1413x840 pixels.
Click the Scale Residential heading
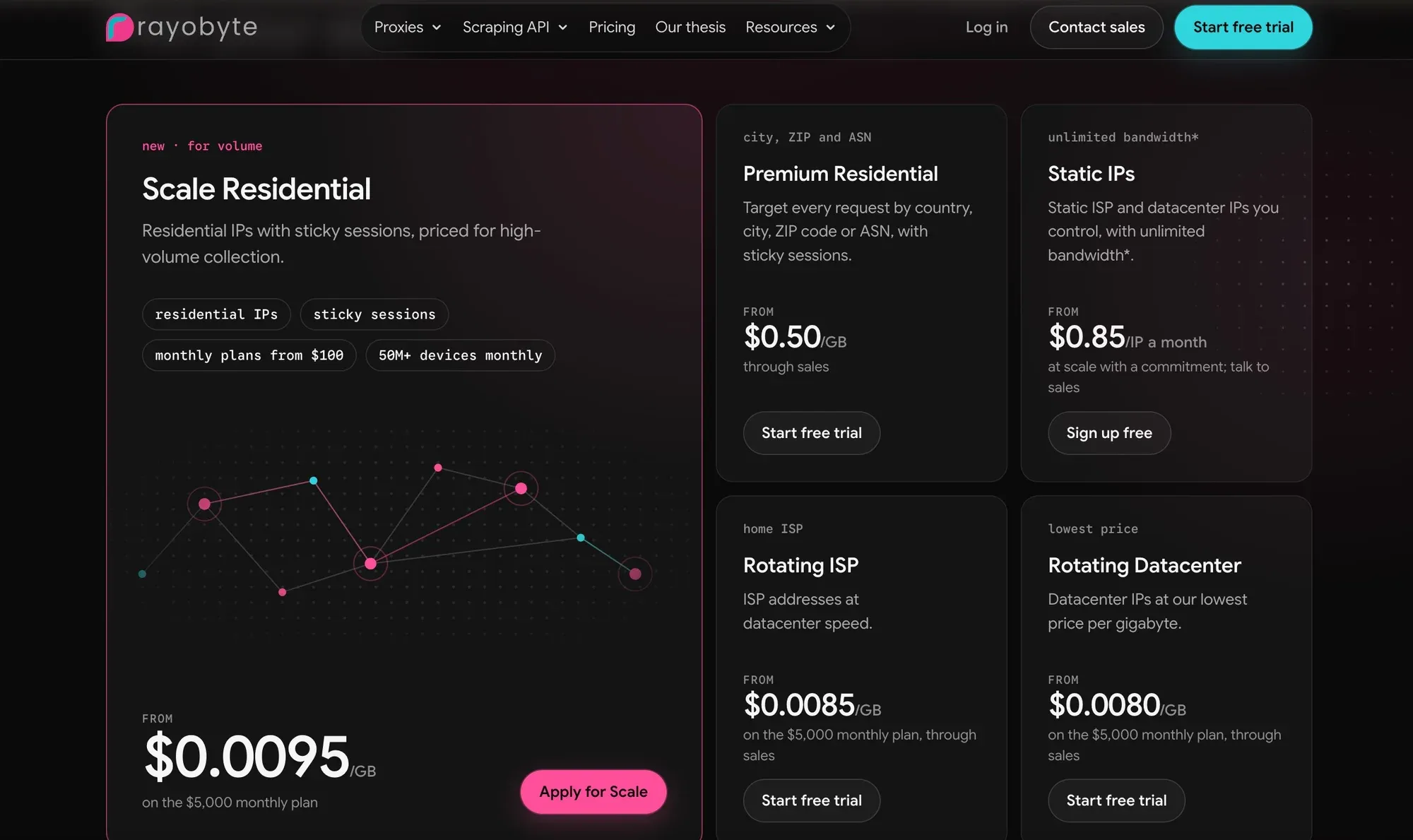coord(256,189)
